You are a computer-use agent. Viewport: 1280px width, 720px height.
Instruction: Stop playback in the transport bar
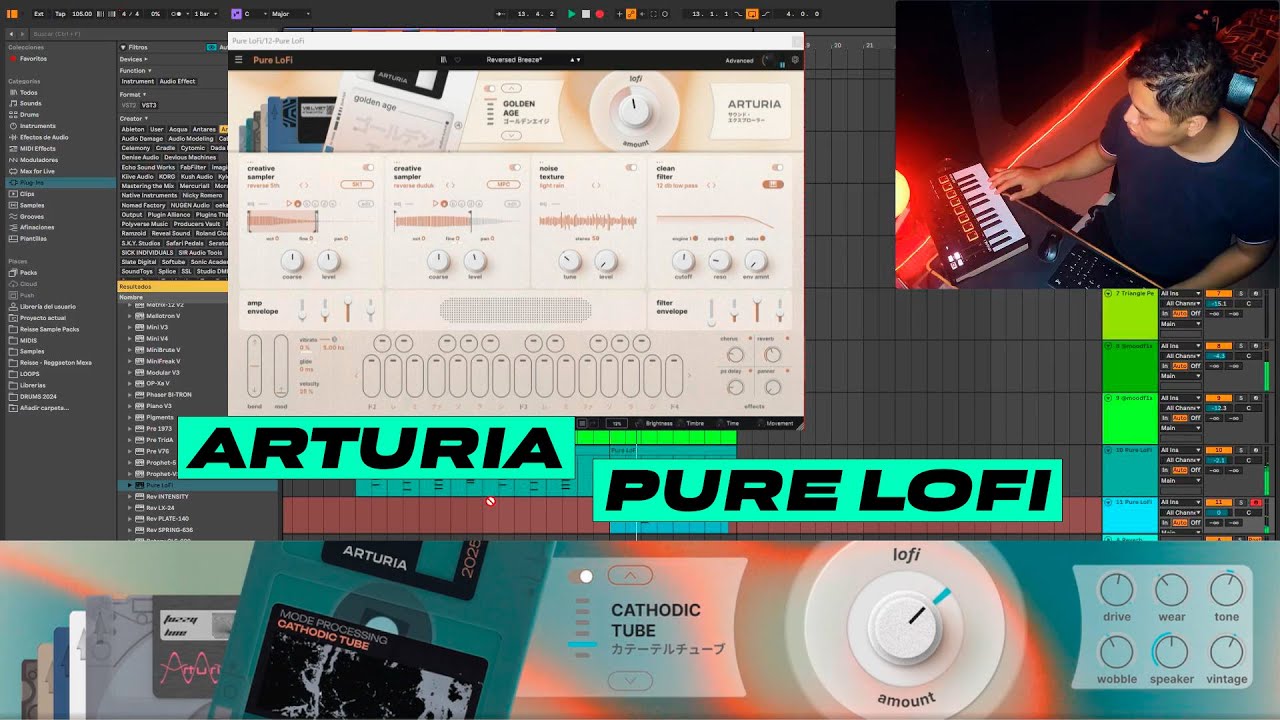click(x=585, y=14)
